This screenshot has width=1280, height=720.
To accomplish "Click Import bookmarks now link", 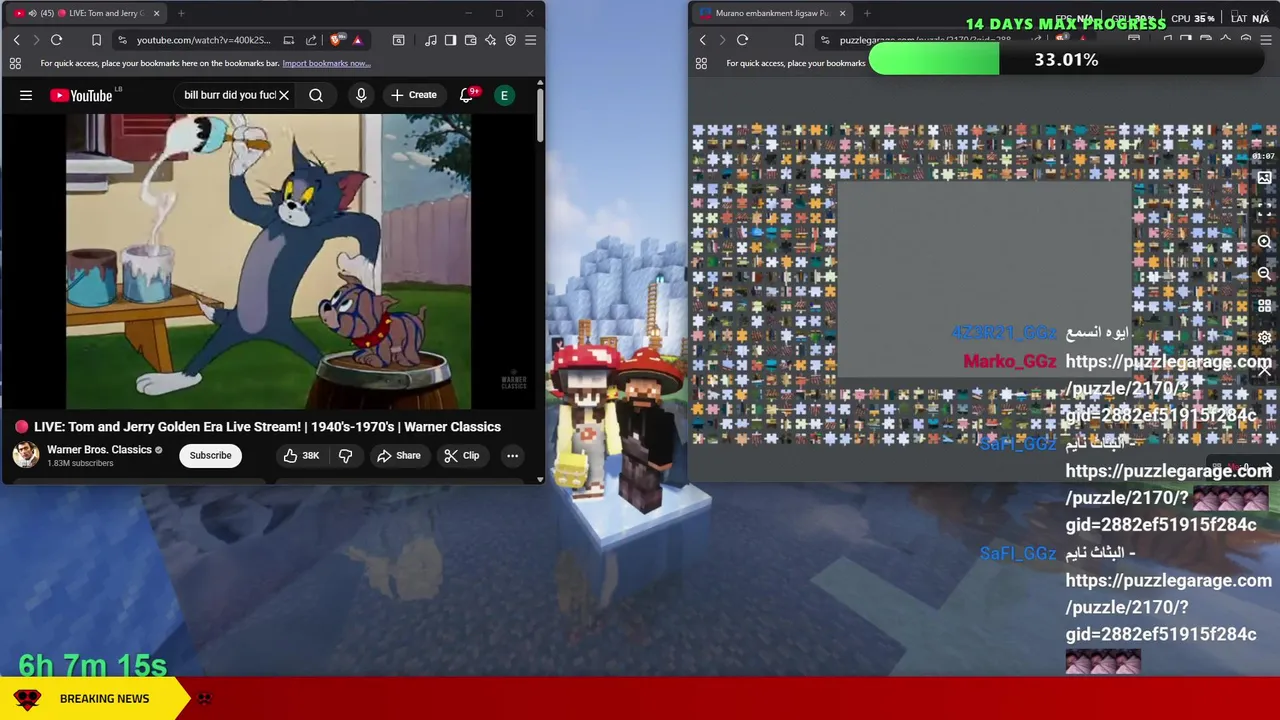I will tap(326, 63).
